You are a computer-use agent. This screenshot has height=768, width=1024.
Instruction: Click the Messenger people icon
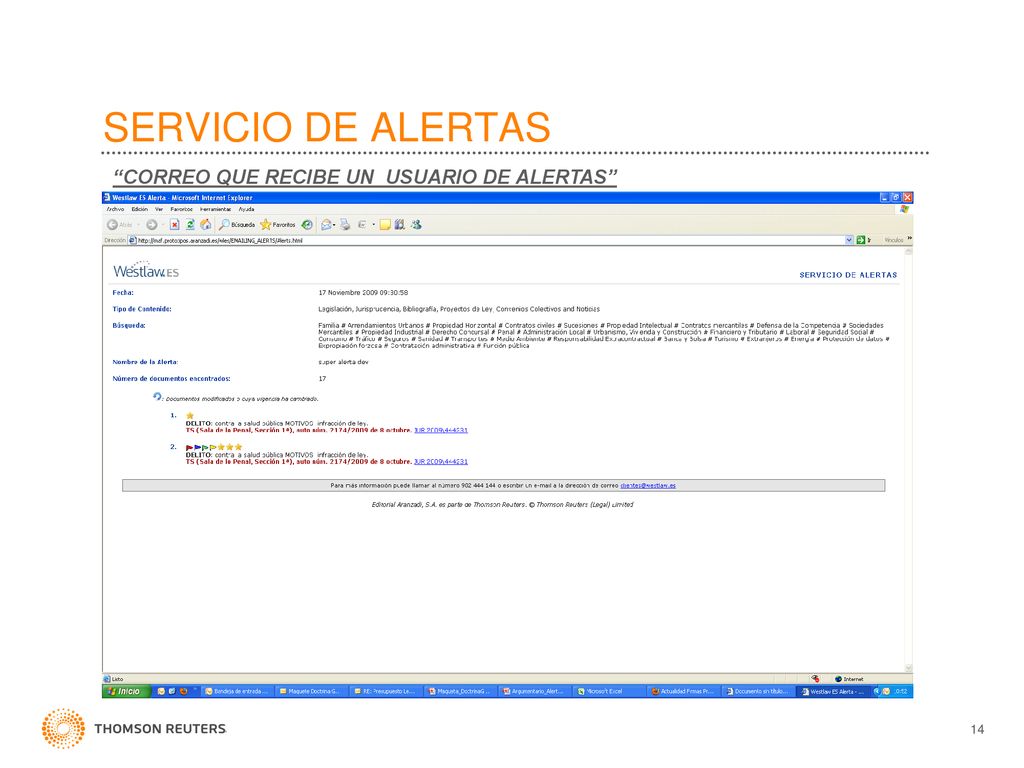(x=416, y=225)
